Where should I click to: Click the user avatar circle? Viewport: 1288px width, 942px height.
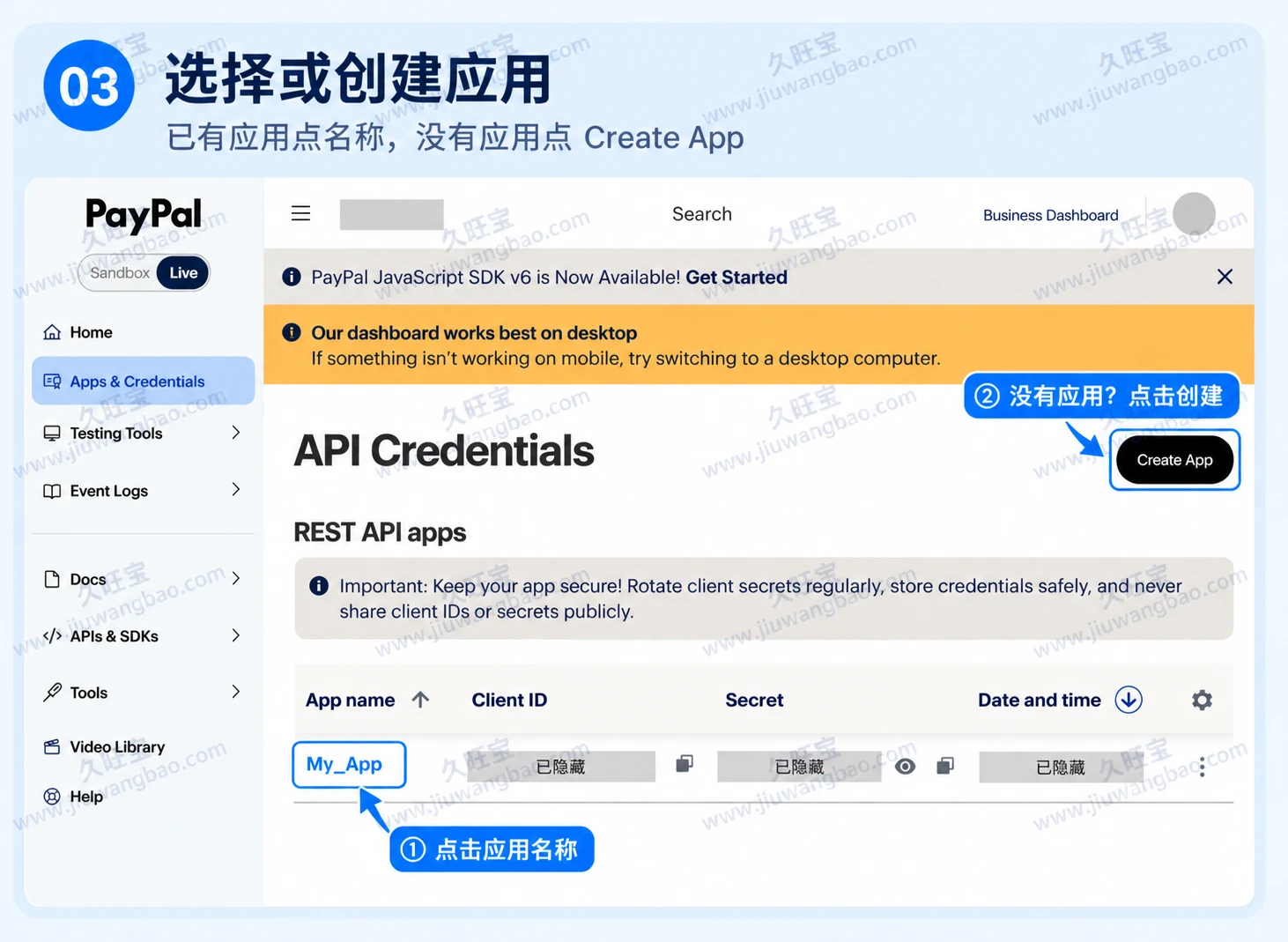click(1194, 214)
